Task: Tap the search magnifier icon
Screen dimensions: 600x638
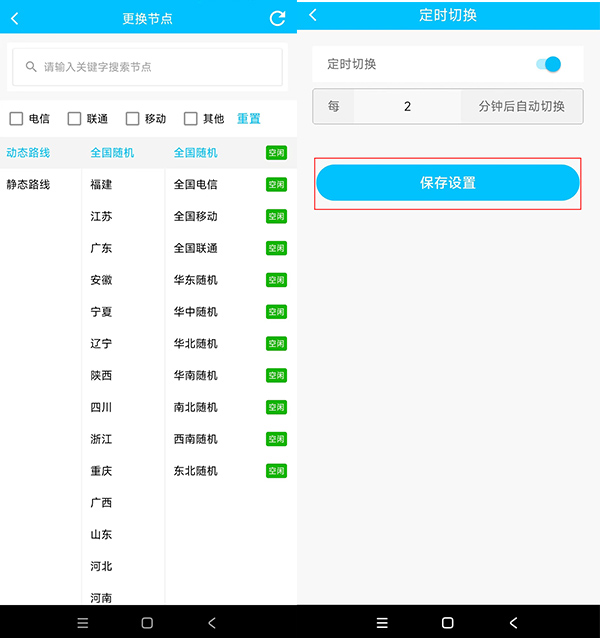Action: [x=32, y=67]
